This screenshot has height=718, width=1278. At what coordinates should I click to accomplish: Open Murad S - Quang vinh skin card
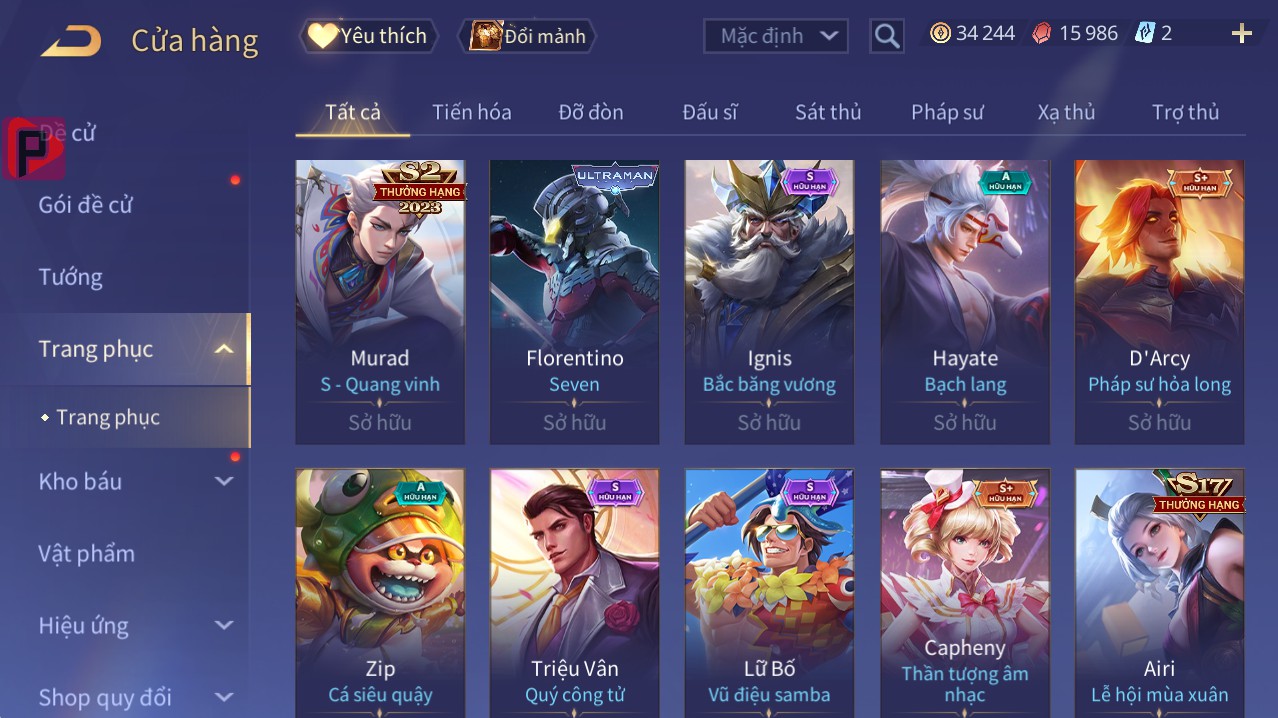click(x=380, y=301)
